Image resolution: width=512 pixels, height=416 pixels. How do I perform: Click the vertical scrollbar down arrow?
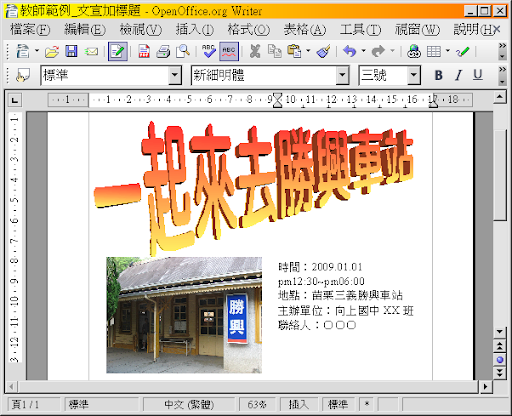499,332
